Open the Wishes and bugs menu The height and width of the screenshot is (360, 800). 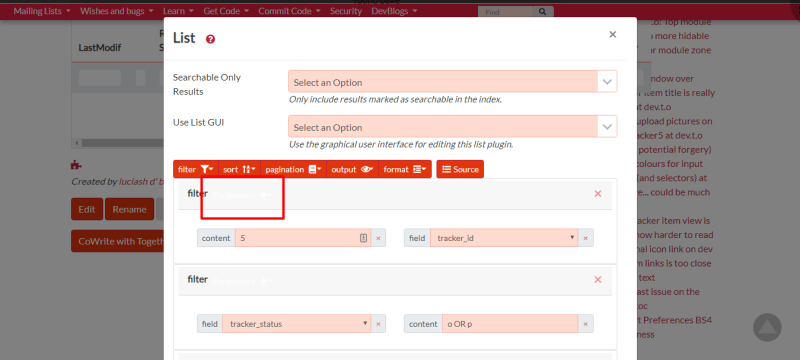pyautogui.click(x=117, y=11)
